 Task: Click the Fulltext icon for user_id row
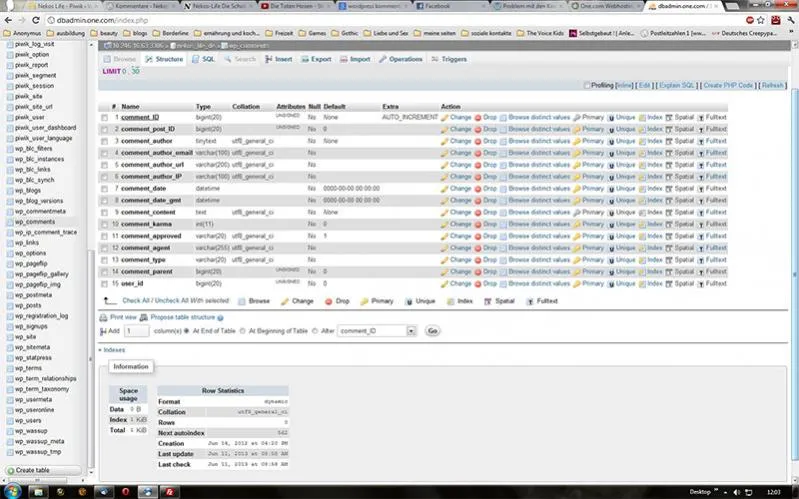(701, 284)
